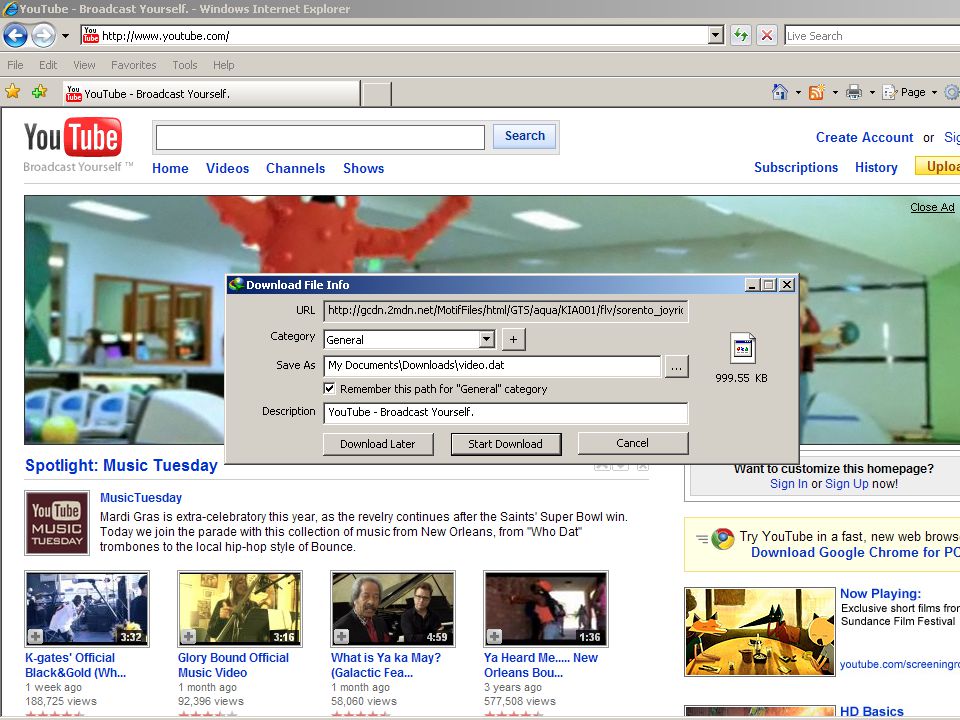The width and height of the screenshot is (960, 720).
Task: Click the YouTube logo
Action: (72, 138)
